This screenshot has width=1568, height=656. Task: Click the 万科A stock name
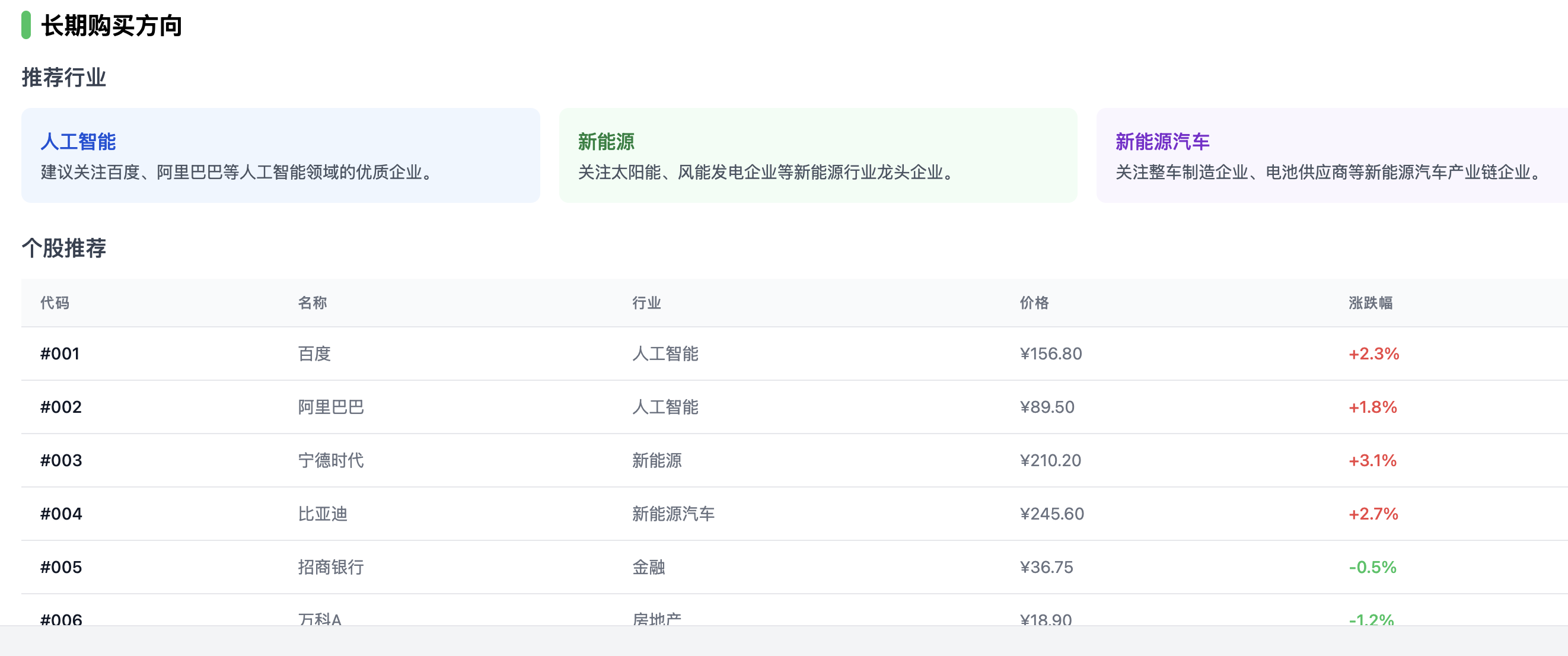click(x=320, y=619)
